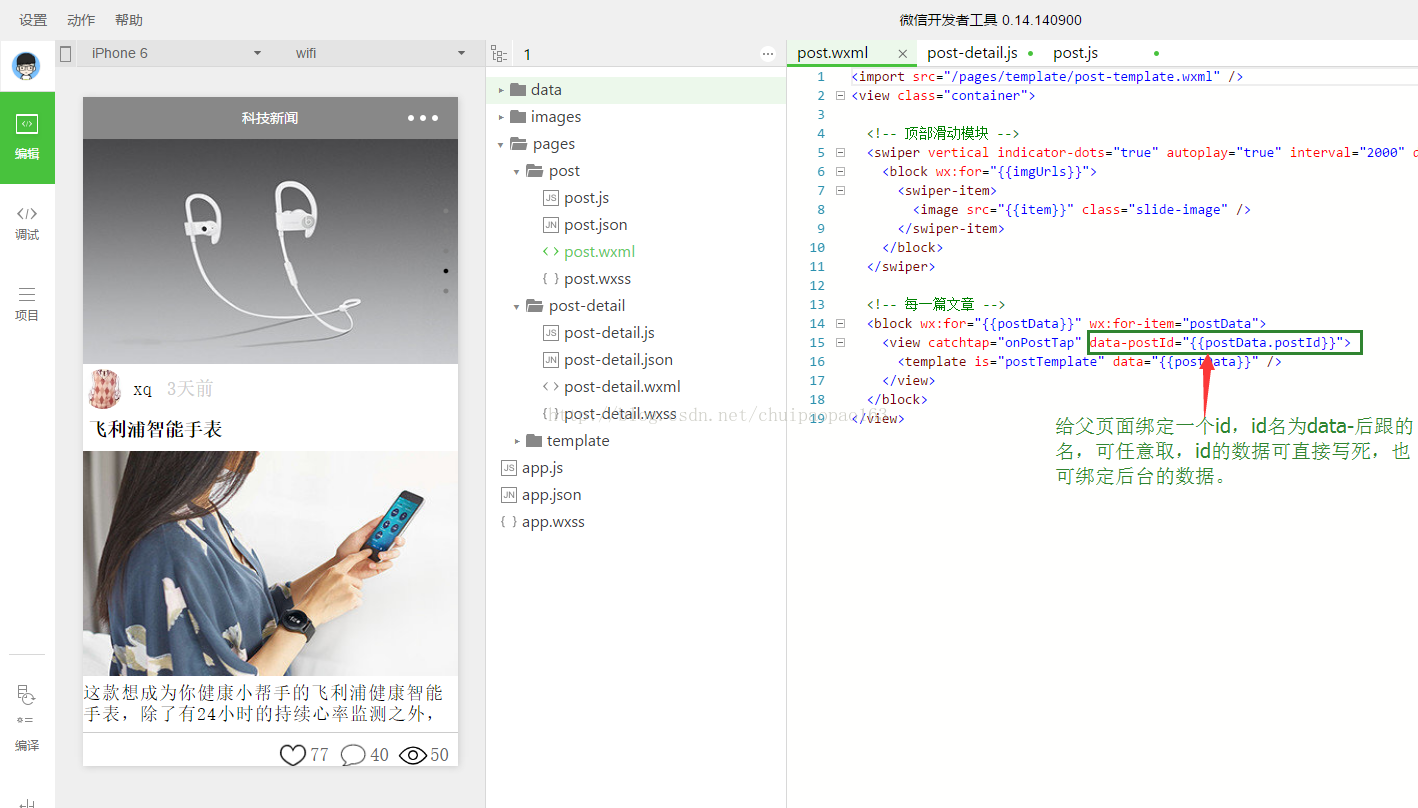Open the 动作 menu

click(x=81, y=20)
